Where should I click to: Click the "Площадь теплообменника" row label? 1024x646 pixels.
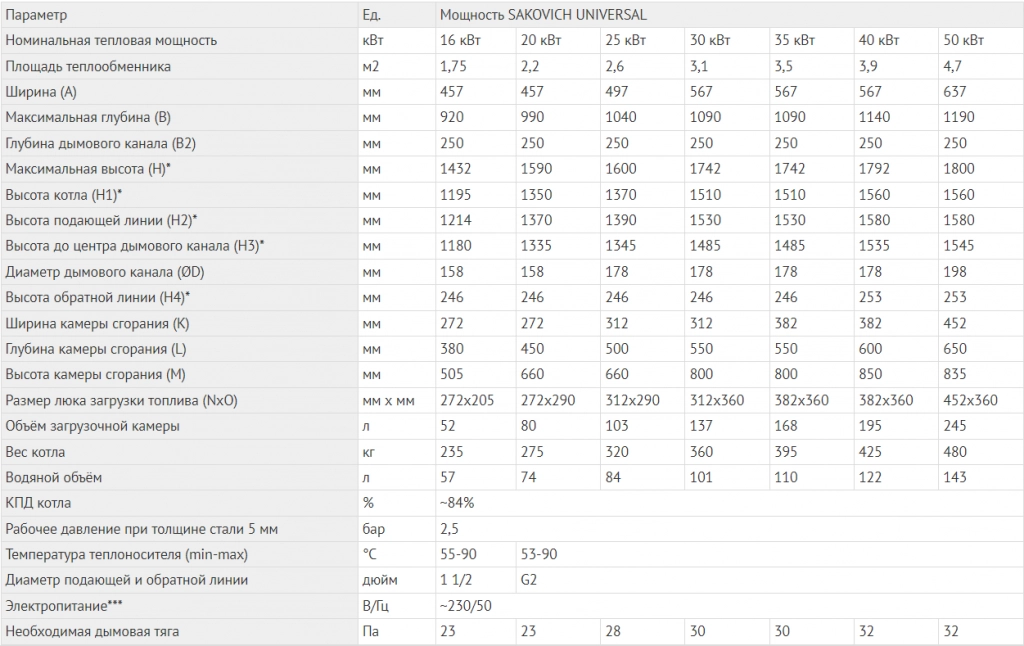pyautogui.click(x=88, y=66)
